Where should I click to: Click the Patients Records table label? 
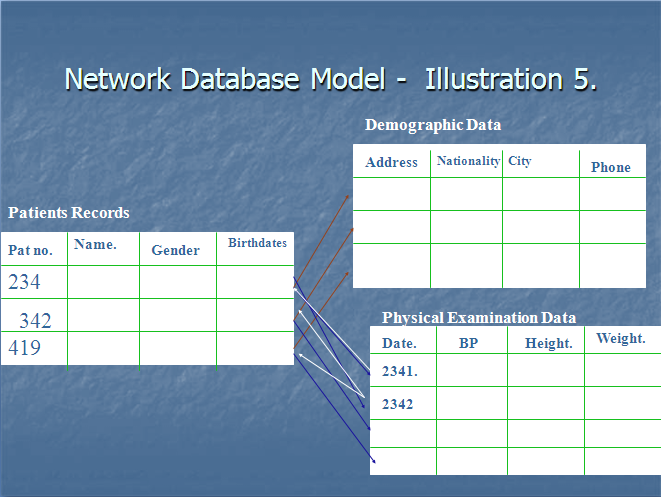[69, 213]
